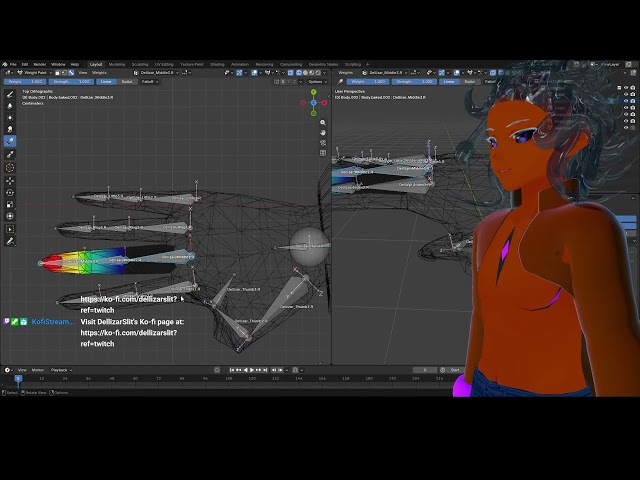
Task: Switch to the Animation workspace tab
Action: (240, 64)
